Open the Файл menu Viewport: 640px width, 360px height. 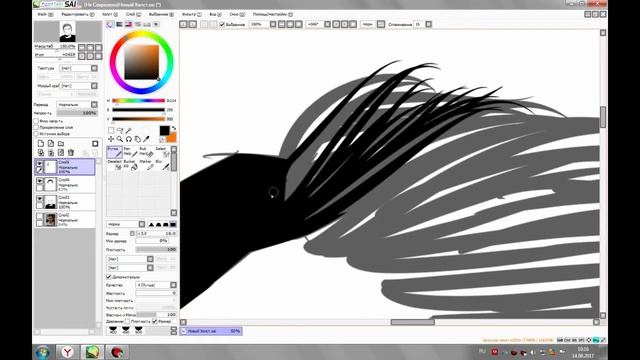(x=45, y=14)
